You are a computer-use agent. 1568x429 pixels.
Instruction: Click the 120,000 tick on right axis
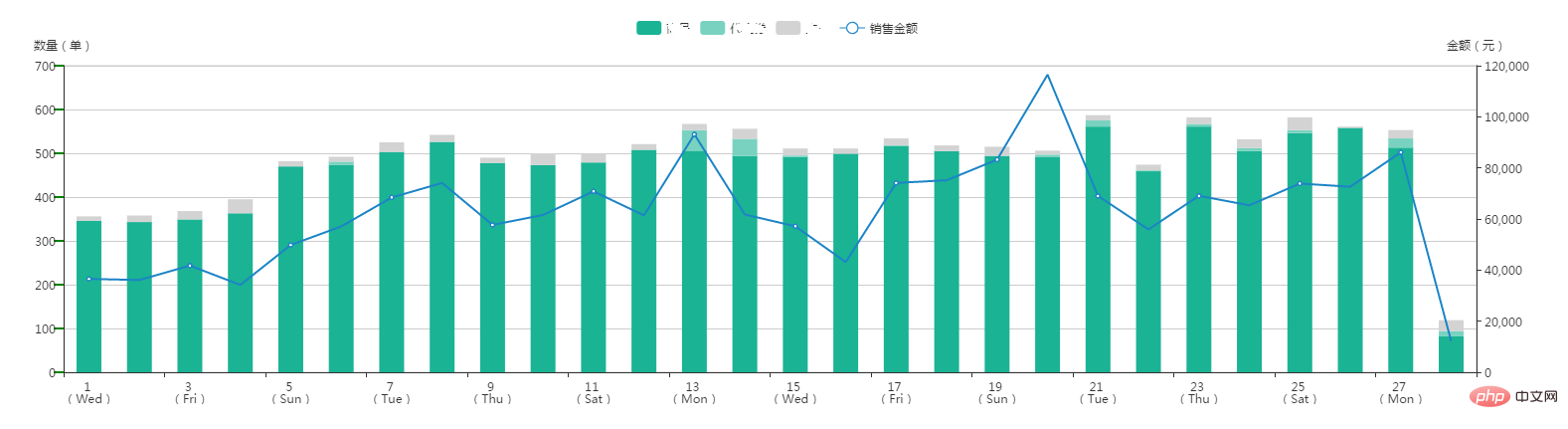(1506, 67)
